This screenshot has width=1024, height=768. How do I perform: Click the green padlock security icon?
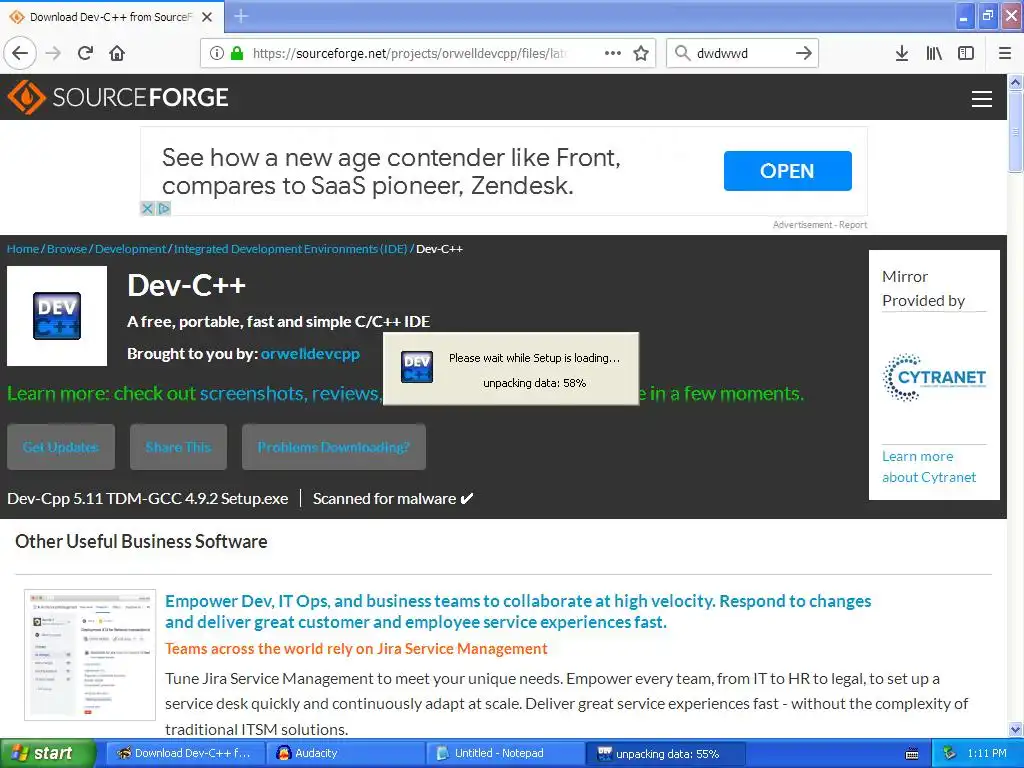[x=237, y=53]
